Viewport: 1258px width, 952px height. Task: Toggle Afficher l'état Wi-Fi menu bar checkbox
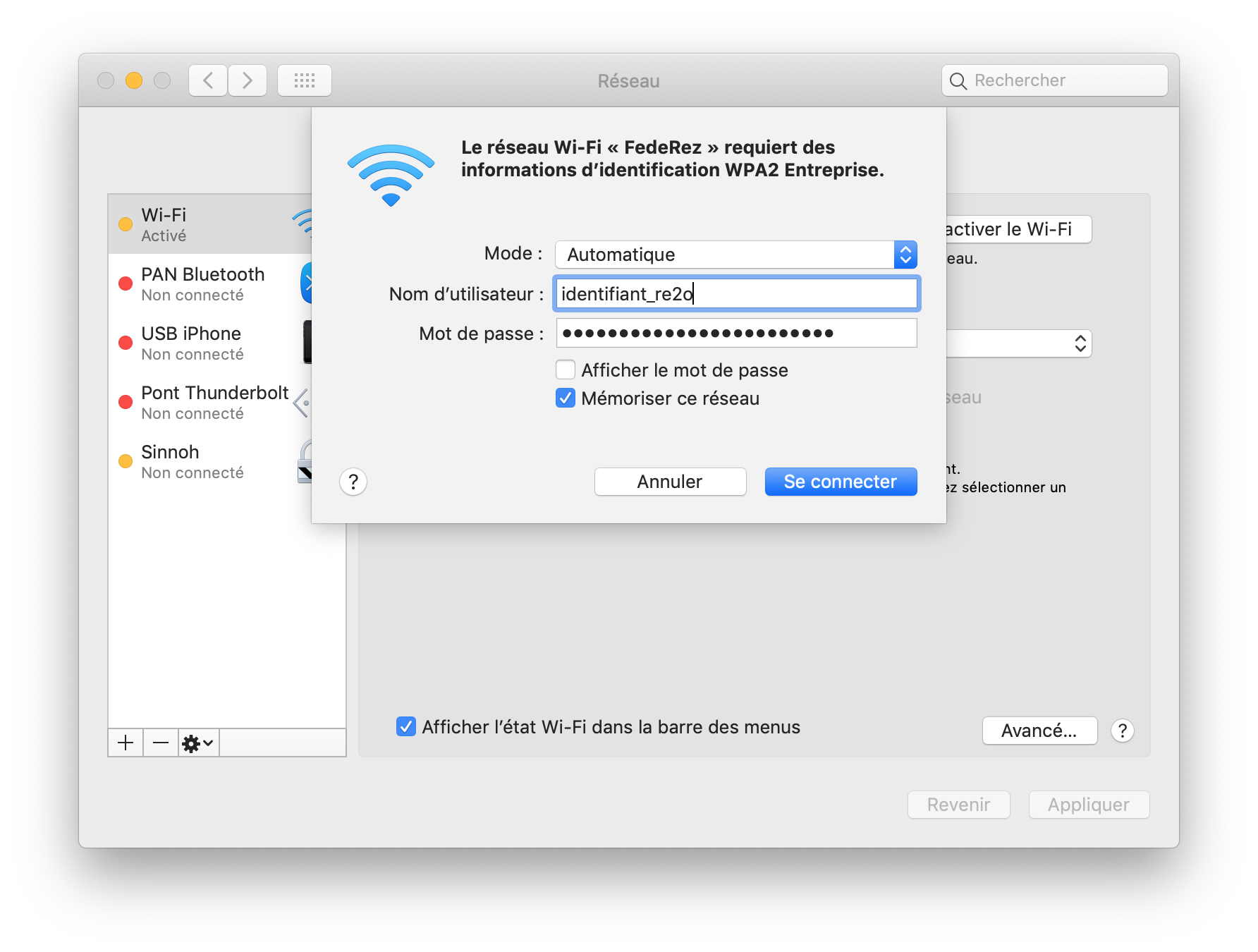pos(406,727)
